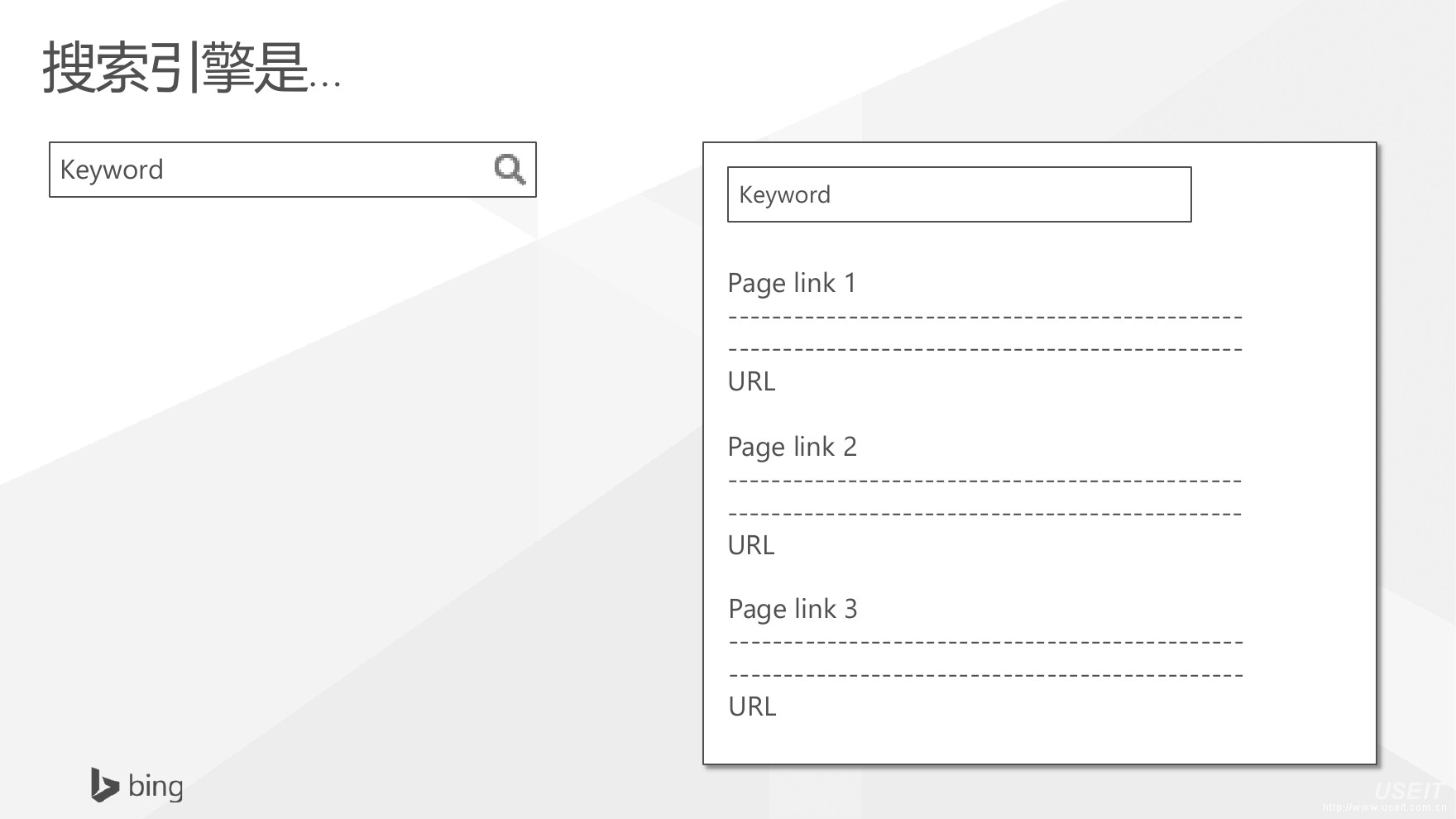Click the USEIT watermark logo

point(1407,792)
